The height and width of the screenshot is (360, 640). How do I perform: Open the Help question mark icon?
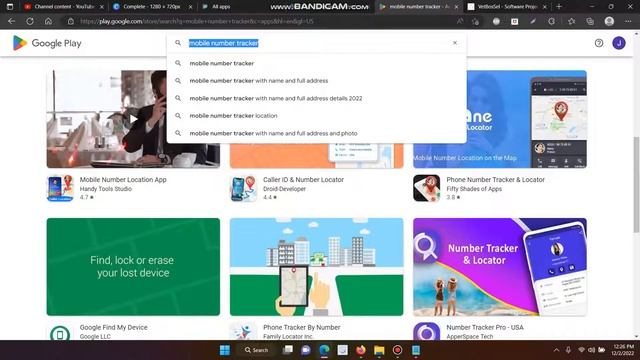(599, 43)
